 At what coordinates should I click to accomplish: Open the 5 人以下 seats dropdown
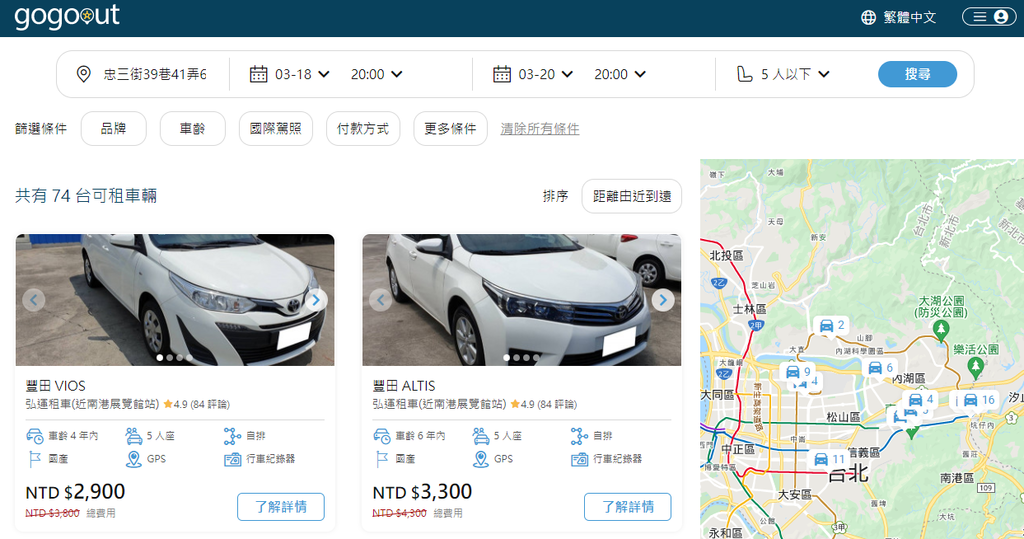(795, 74)
